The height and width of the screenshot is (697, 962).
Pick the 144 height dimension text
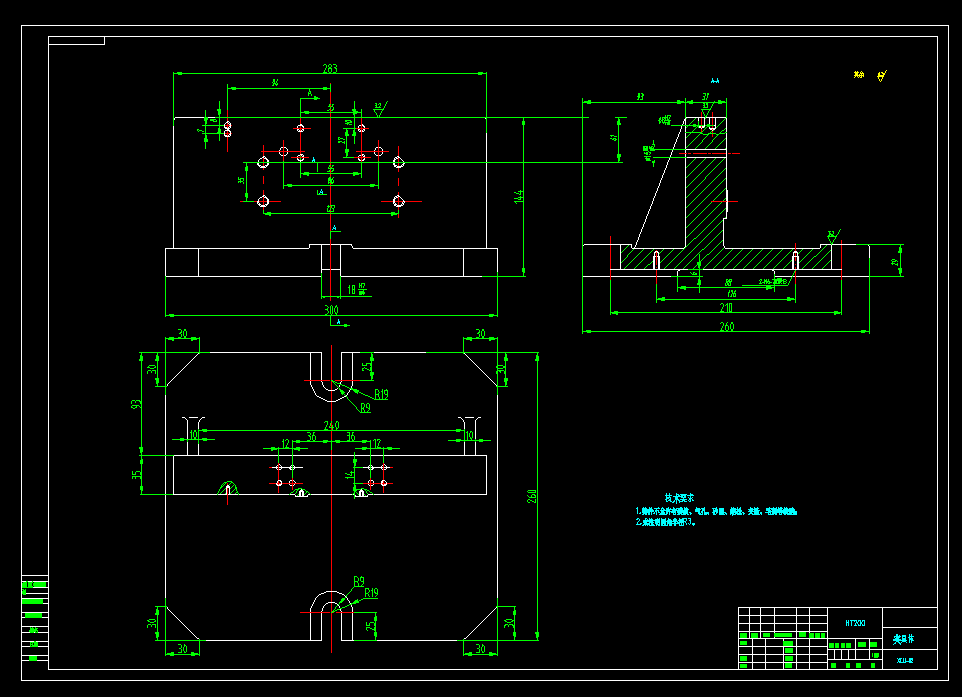(x=519, y=196)
